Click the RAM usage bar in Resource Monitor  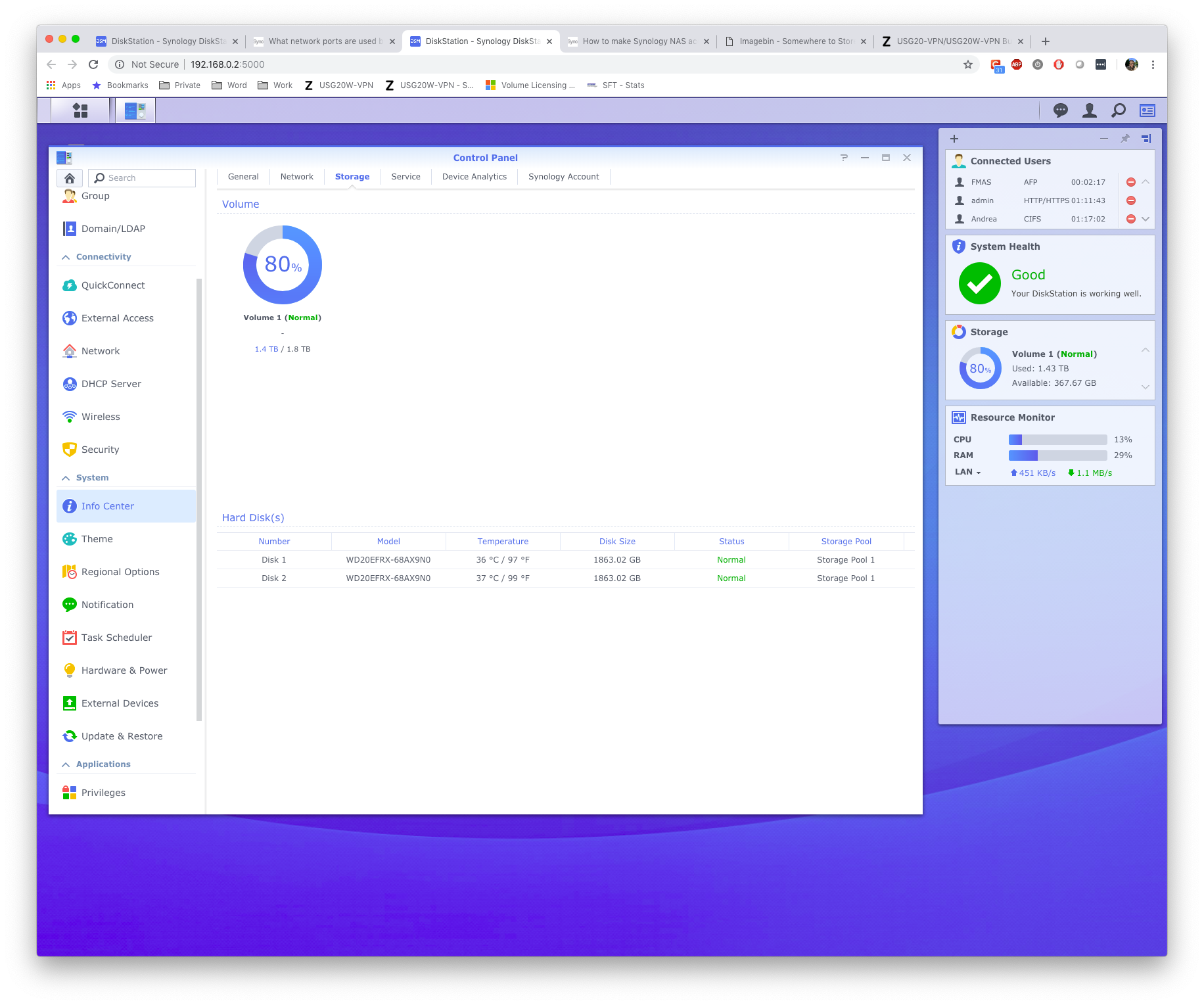pos(1058,456)
